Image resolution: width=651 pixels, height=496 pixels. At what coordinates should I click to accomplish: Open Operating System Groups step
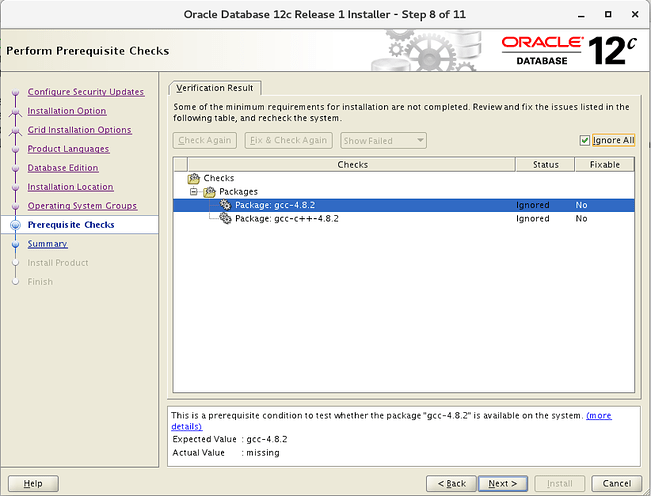[x=82, y=206]
